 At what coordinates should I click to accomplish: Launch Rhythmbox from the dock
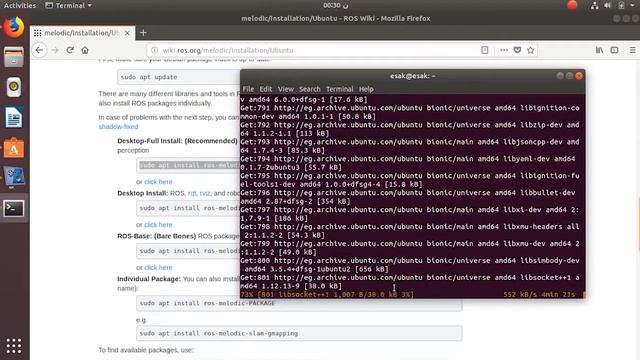14,87
